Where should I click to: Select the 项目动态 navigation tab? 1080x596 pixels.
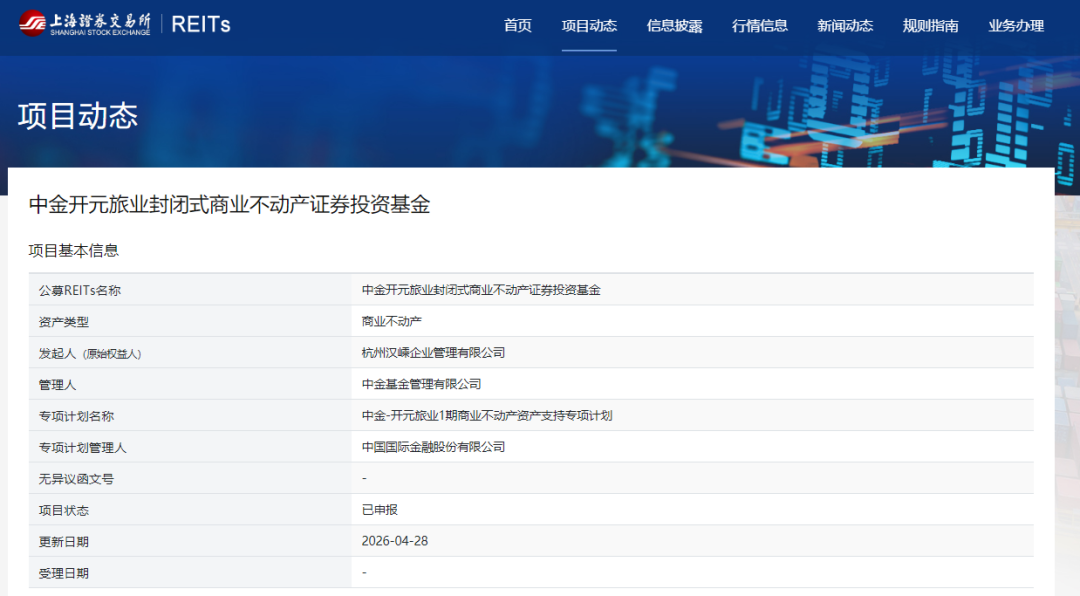coord(589,26)
